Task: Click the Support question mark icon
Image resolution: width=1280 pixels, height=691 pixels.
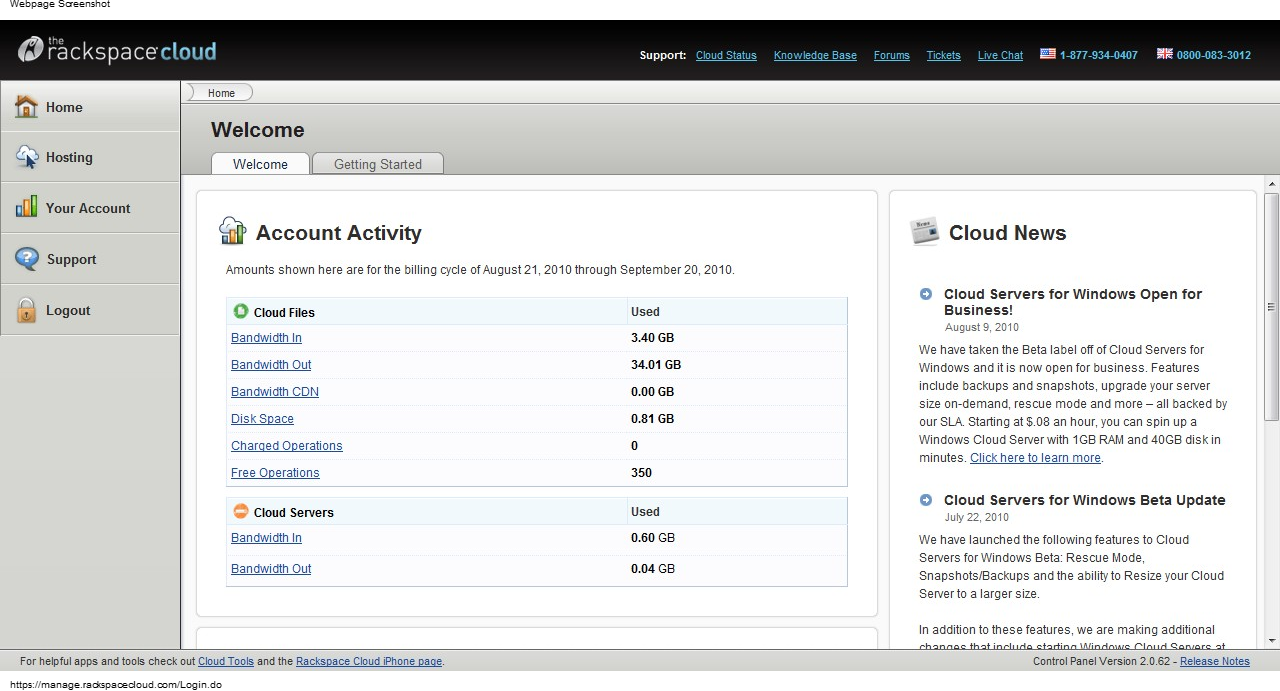Action: [x=27, y=259]
